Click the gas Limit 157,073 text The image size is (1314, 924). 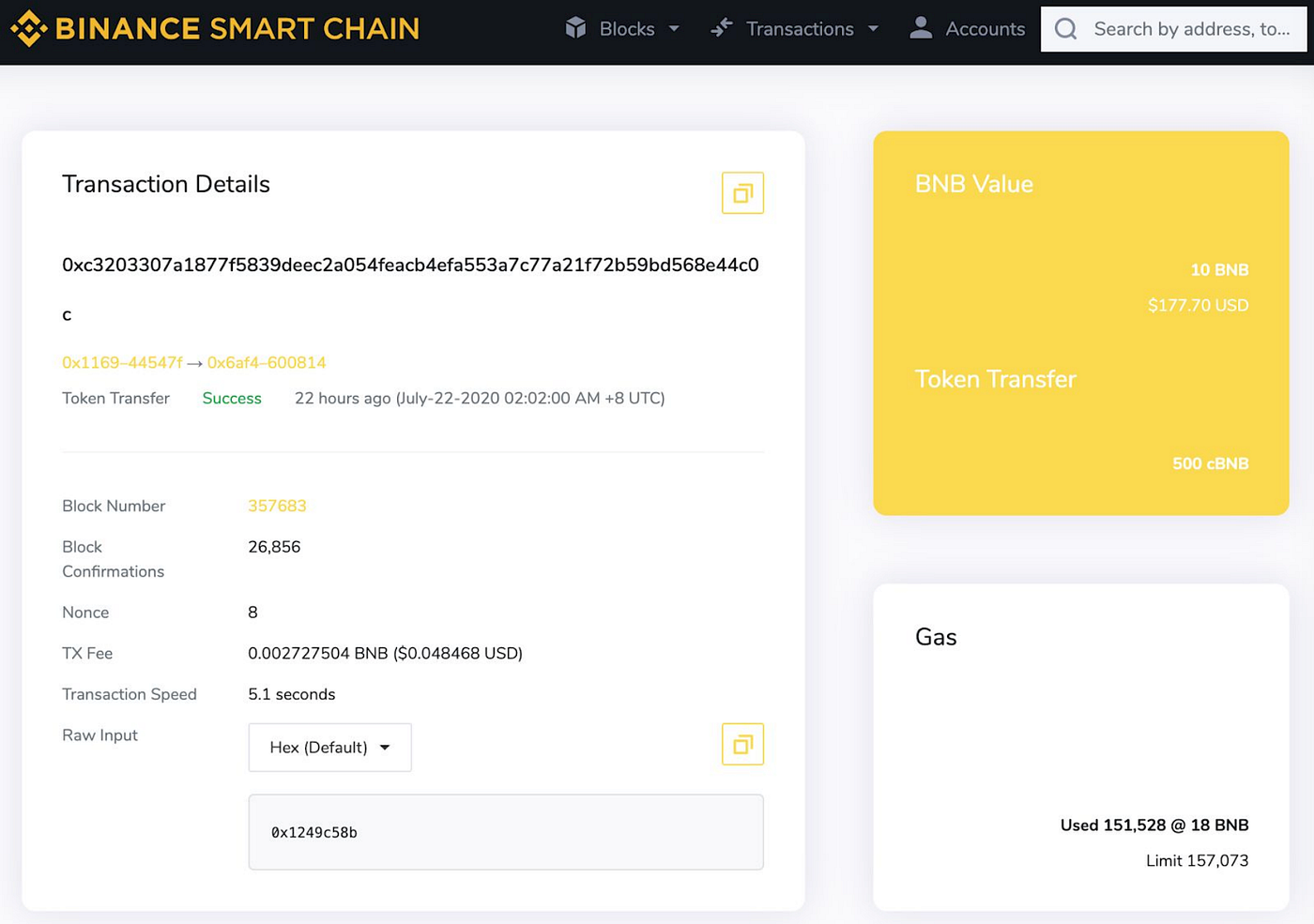(1197, 861)
